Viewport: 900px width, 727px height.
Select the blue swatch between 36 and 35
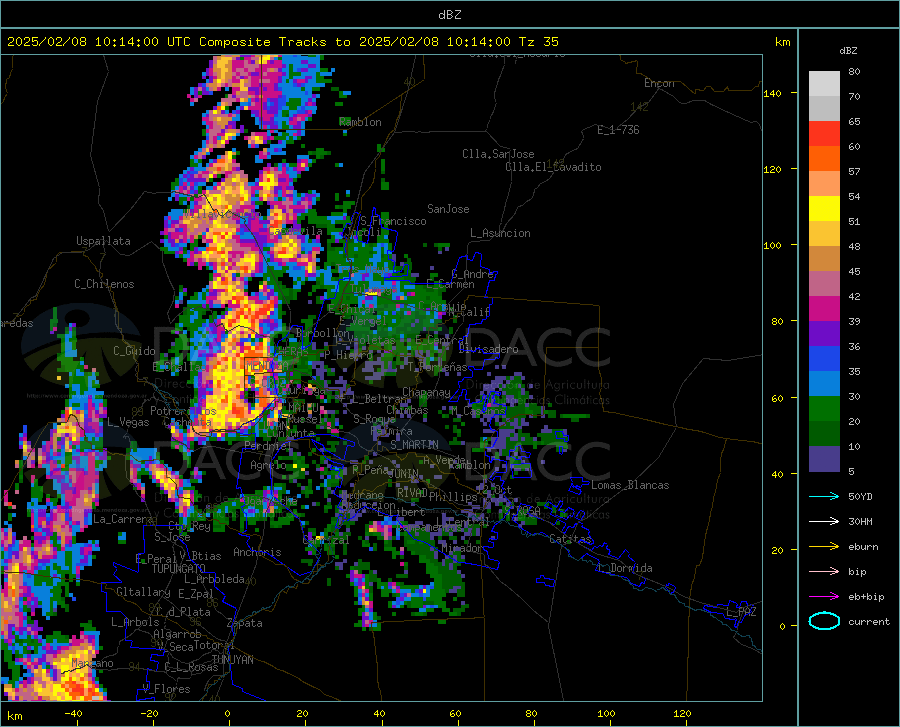[824, 359]
